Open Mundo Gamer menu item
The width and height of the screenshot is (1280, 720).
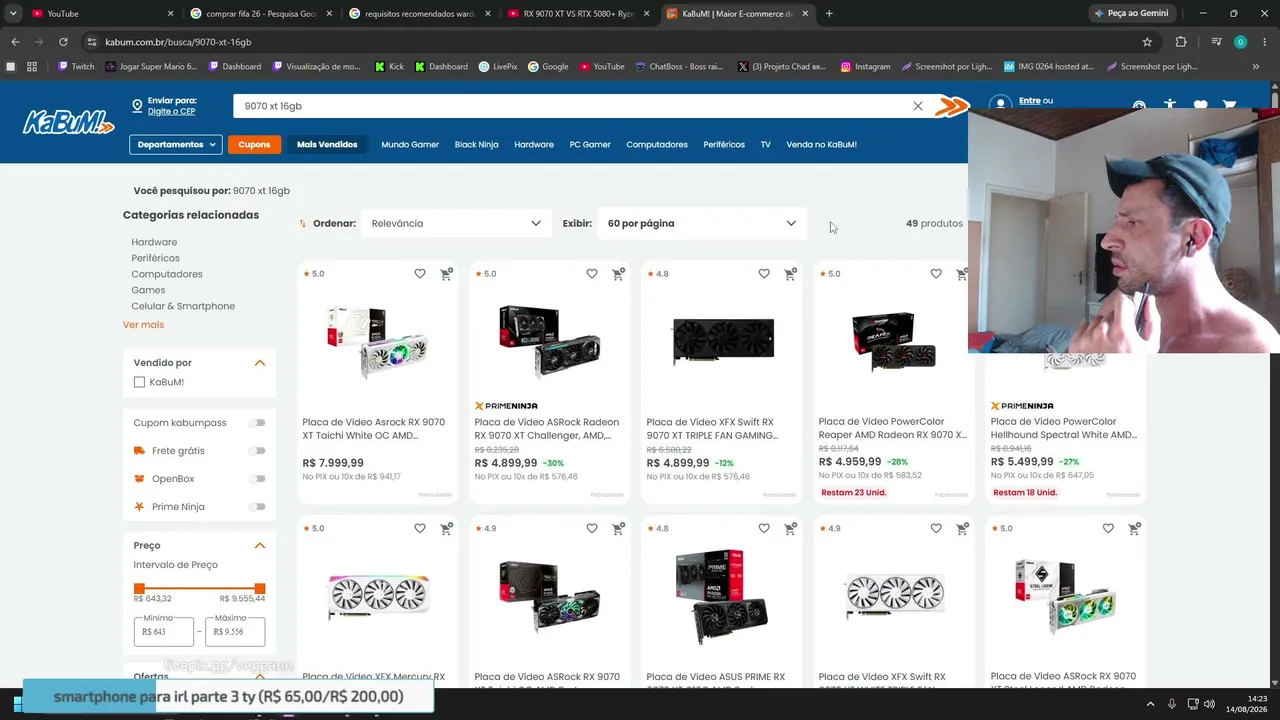410,145
